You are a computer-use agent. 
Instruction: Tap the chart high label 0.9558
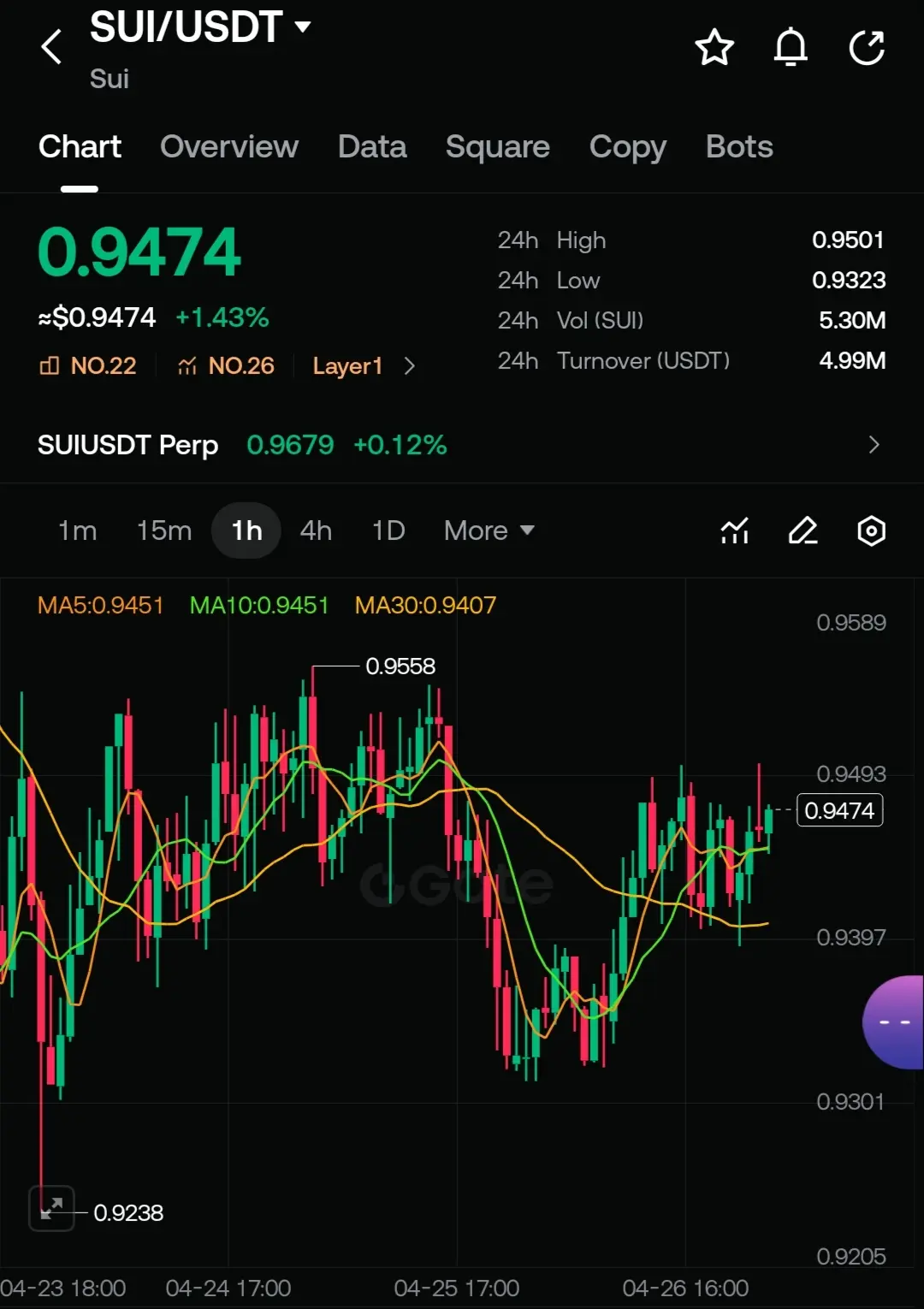tap(400, 666)
